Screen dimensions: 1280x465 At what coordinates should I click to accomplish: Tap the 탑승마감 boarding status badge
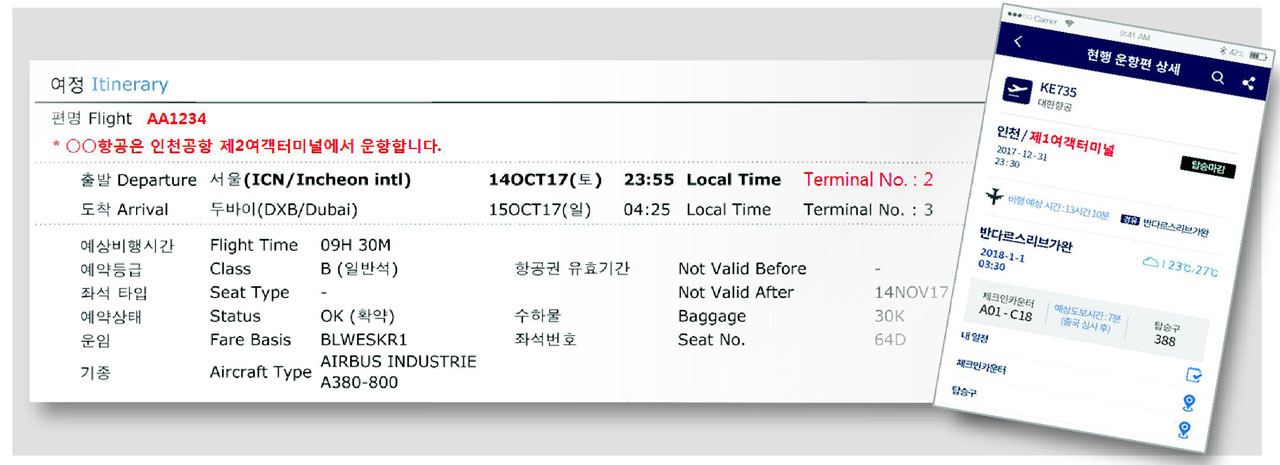[1208, 168]
